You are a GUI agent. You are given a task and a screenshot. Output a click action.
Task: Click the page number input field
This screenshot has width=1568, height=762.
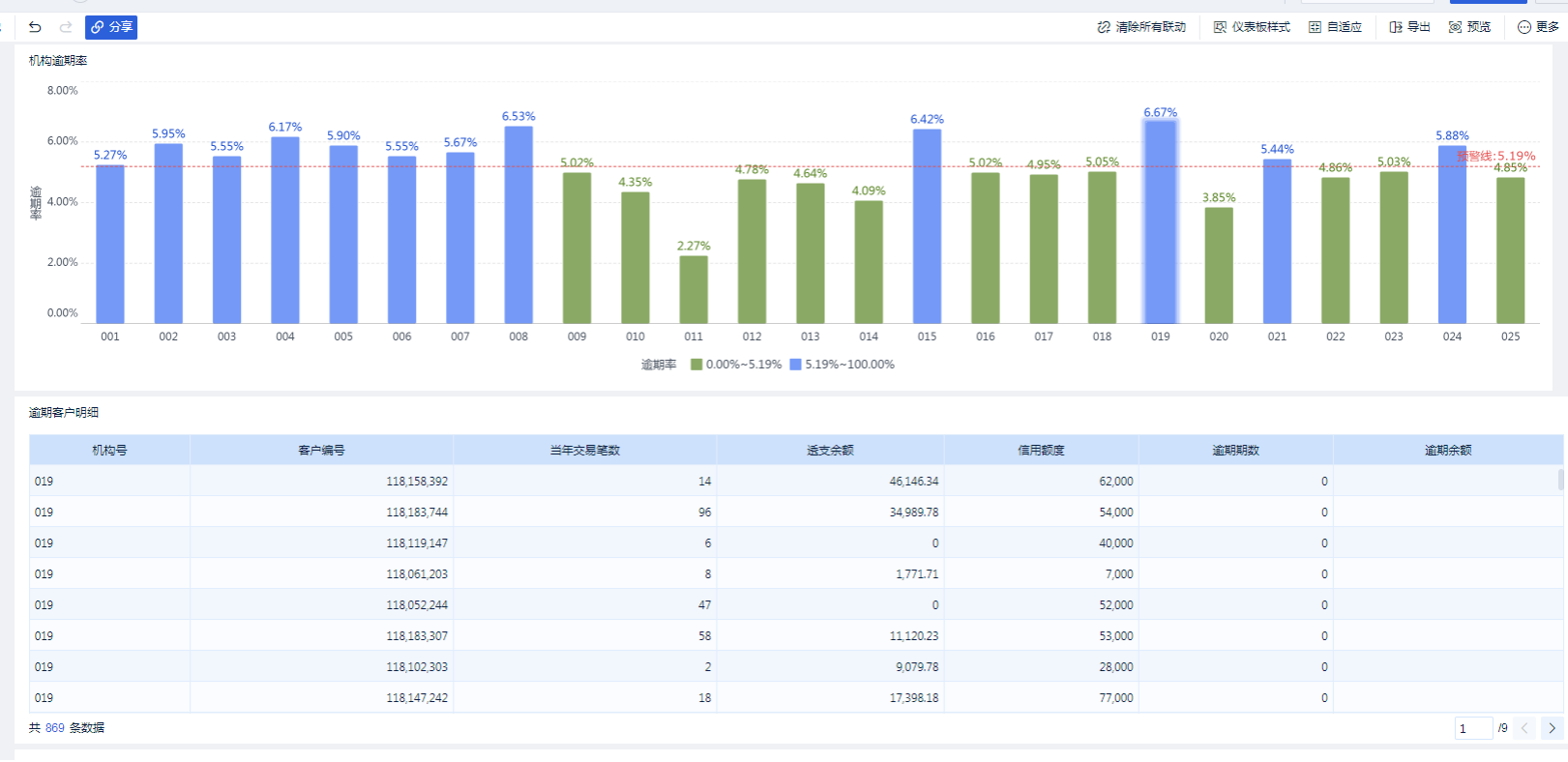1472,728
